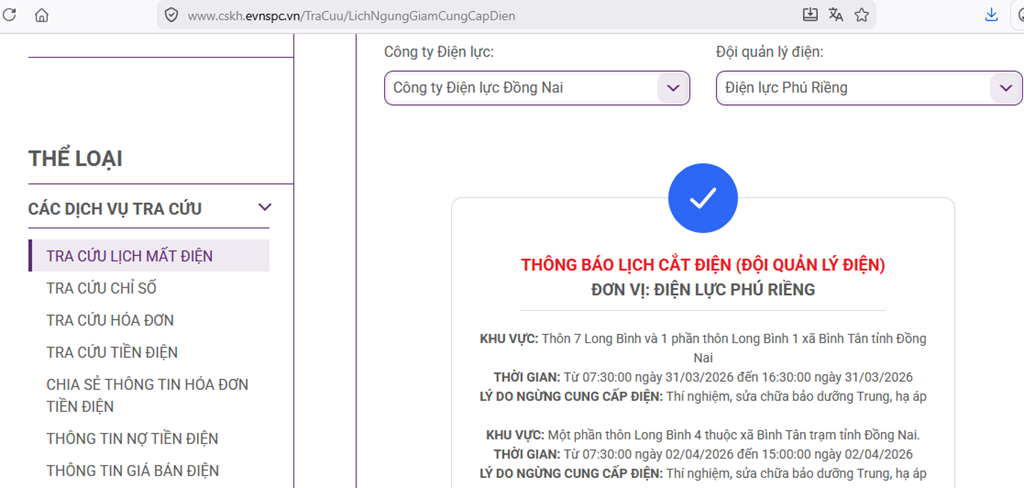Collapse the Các dịch vụ tra cứu section
The image size is (1024, 488).
(x=265, y=208)
